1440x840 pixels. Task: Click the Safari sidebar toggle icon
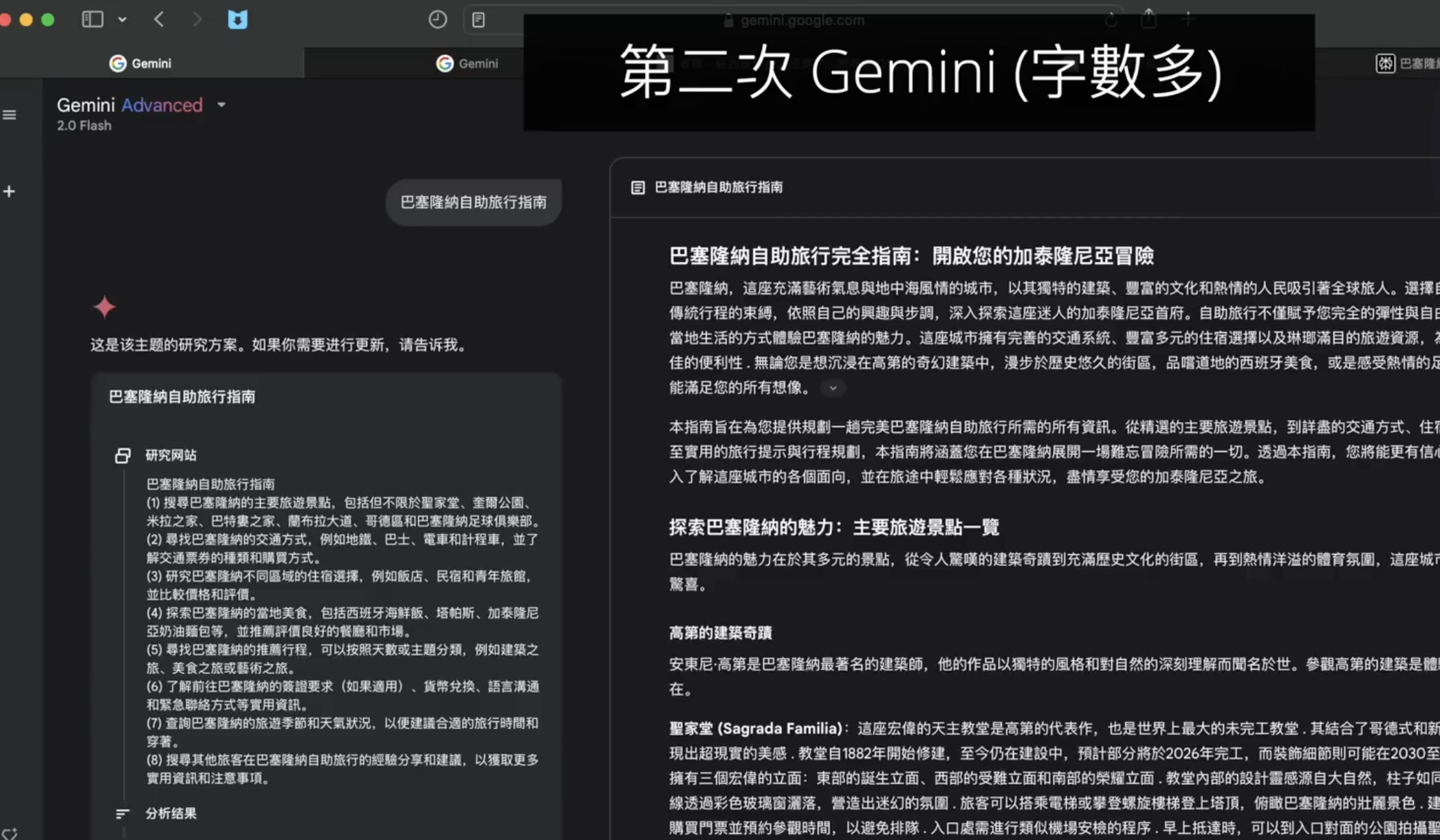coord(92,19)
